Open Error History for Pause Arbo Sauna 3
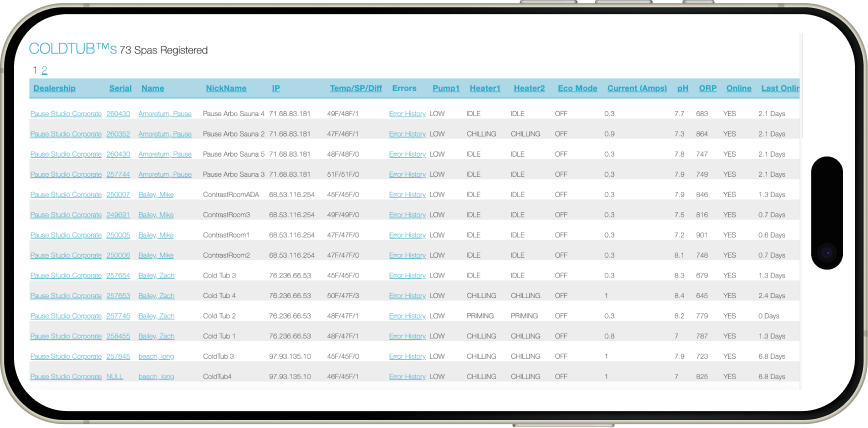This screenshot has height=428, width=868. [407, 174]
